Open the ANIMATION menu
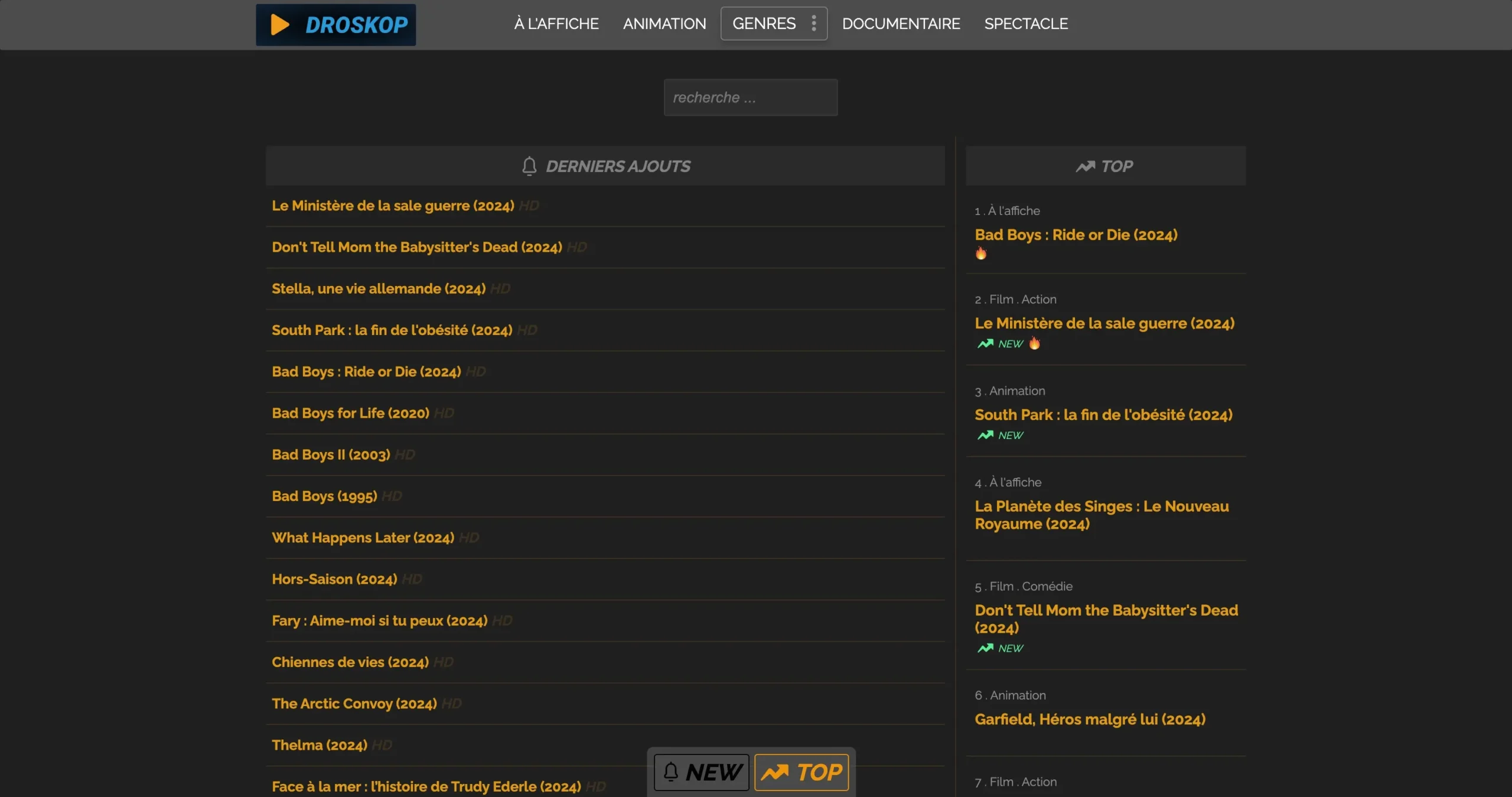 point(664,24)
